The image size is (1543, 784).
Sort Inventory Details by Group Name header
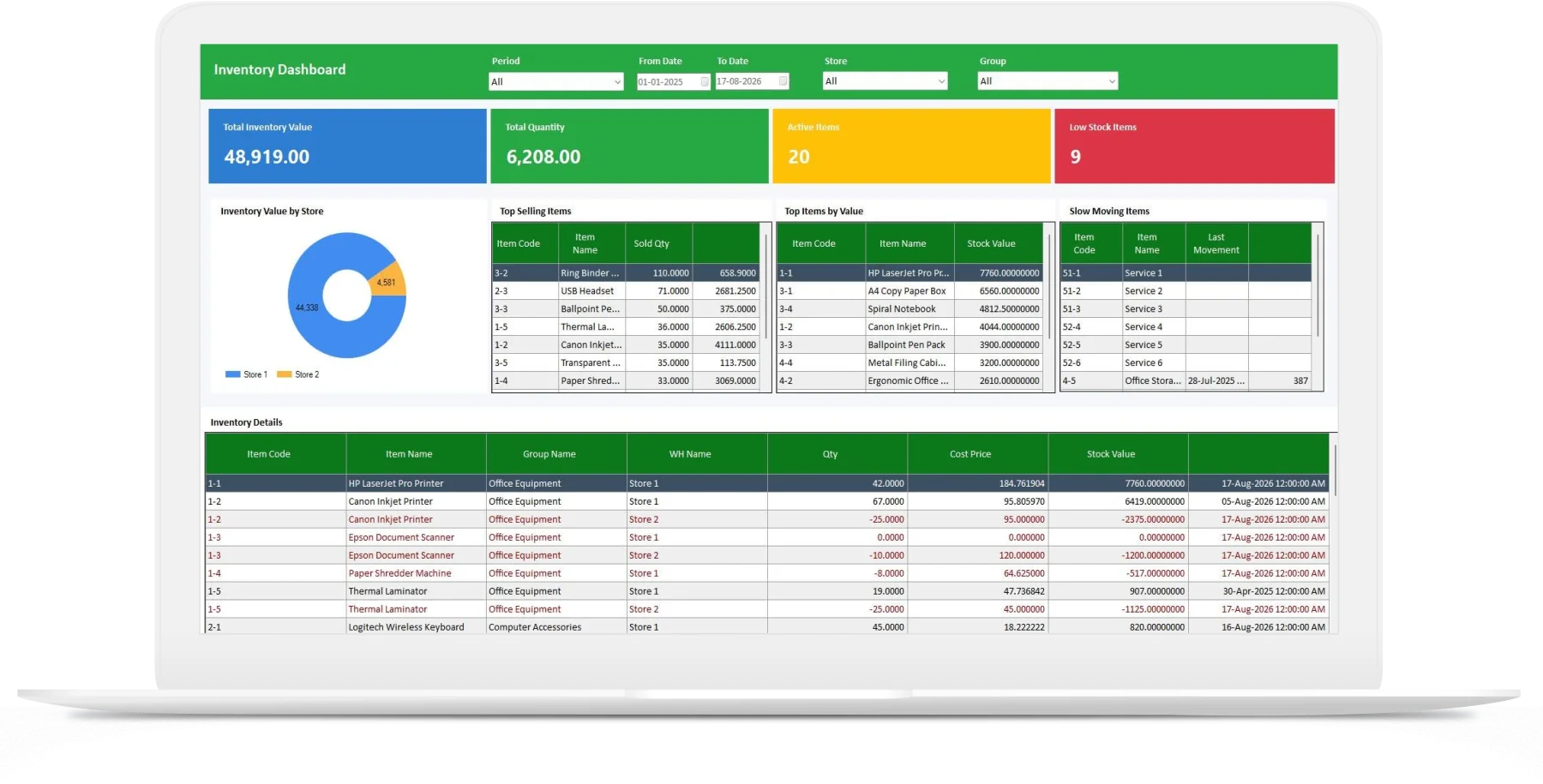tap(556, 454)
